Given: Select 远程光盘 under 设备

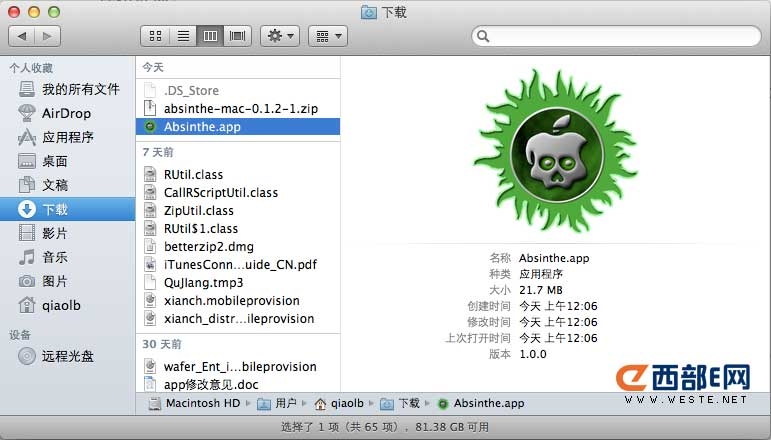Looking at the screenshot, I should tap(67, 356).
